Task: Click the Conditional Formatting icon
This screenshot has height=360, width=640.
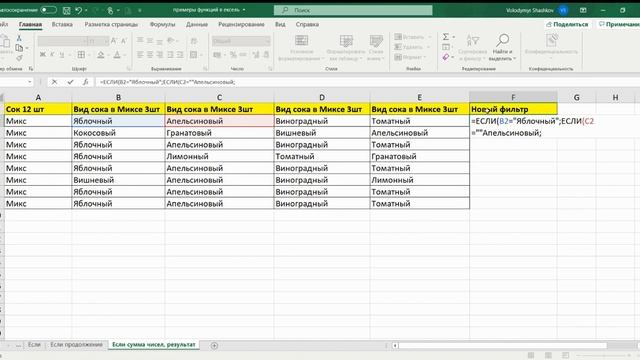Action: pyautogui.click(x=302, y=41)
